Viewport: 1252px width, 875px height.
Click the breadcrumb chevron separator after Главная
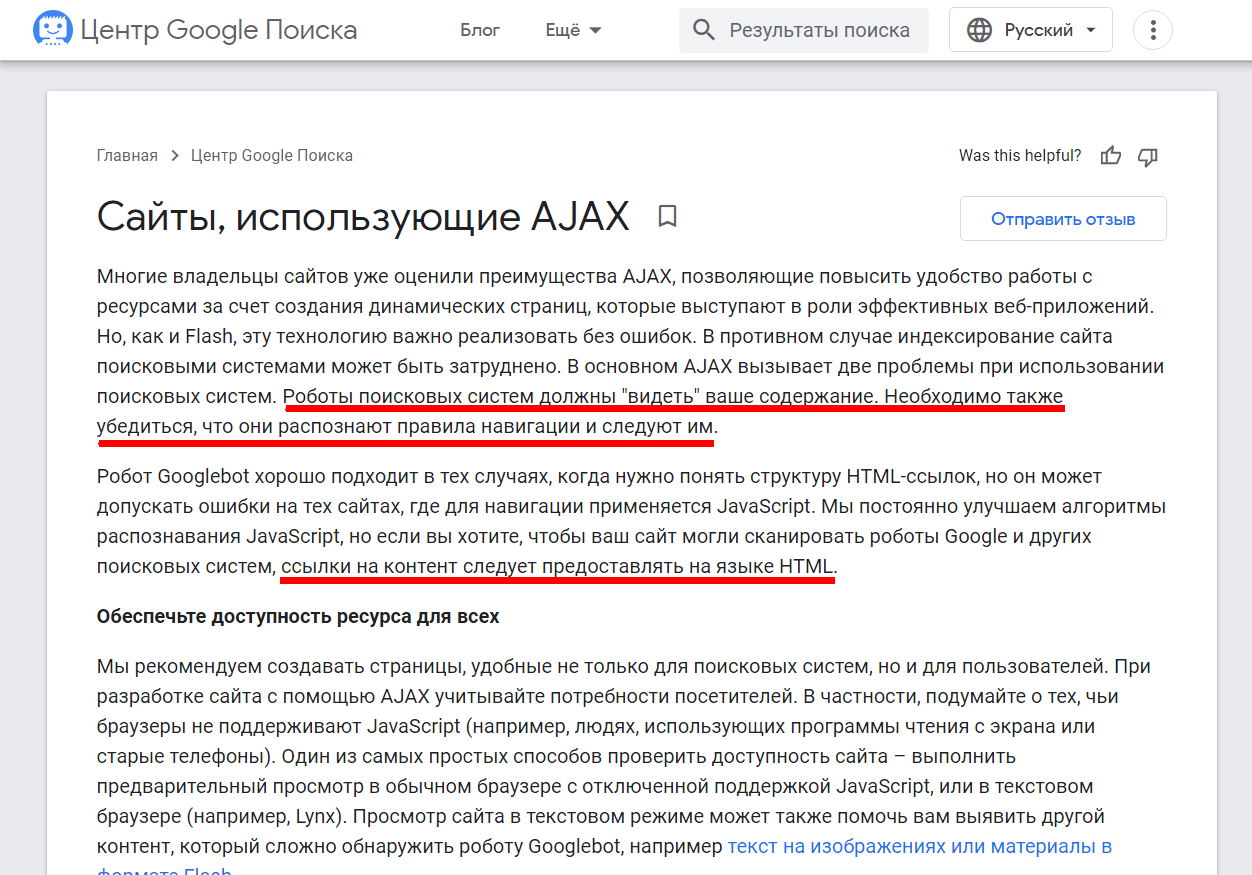pos(175,156)
